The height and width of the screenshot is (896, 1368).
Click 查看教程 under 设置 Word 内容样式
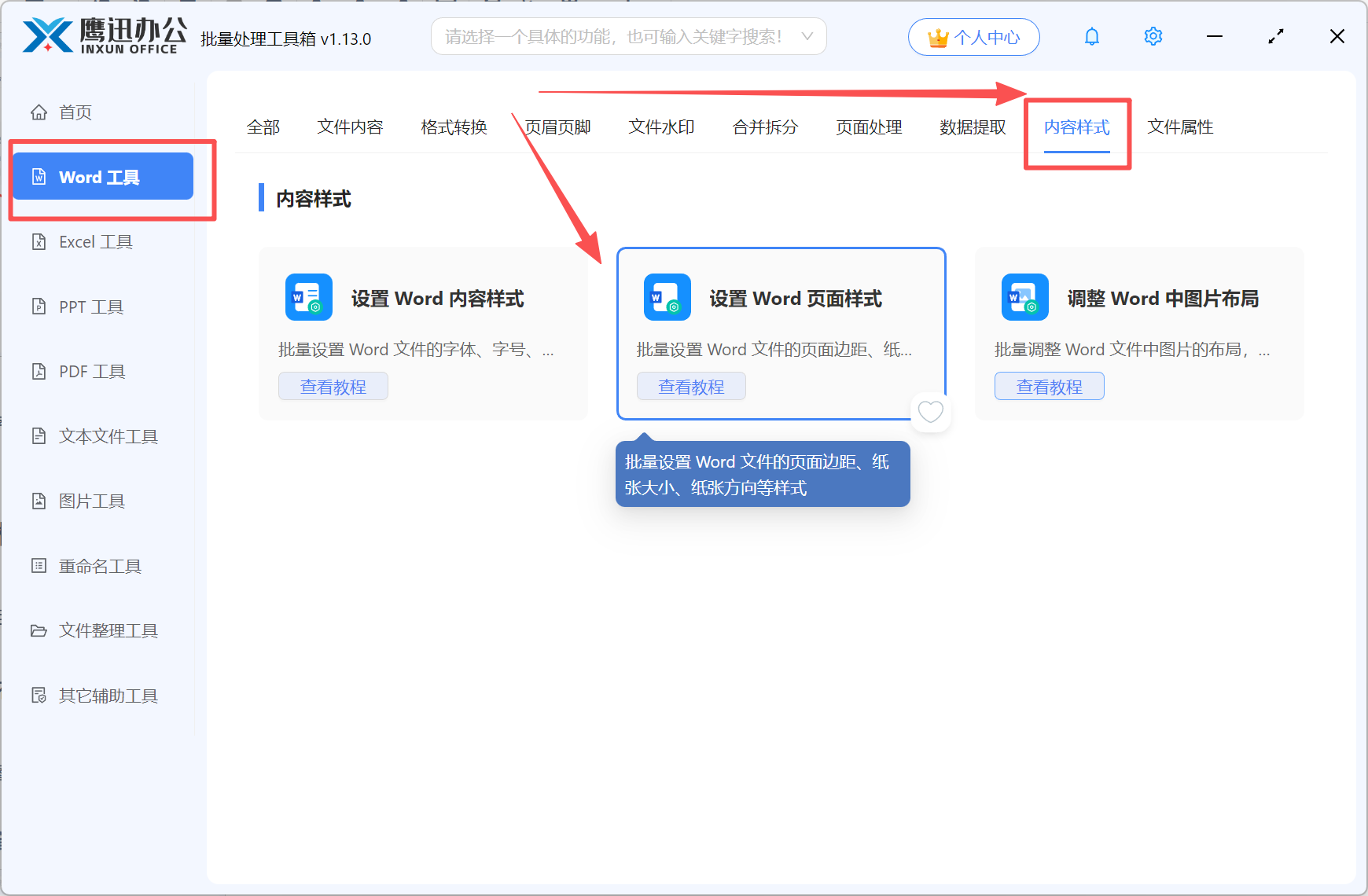(333, 386)
